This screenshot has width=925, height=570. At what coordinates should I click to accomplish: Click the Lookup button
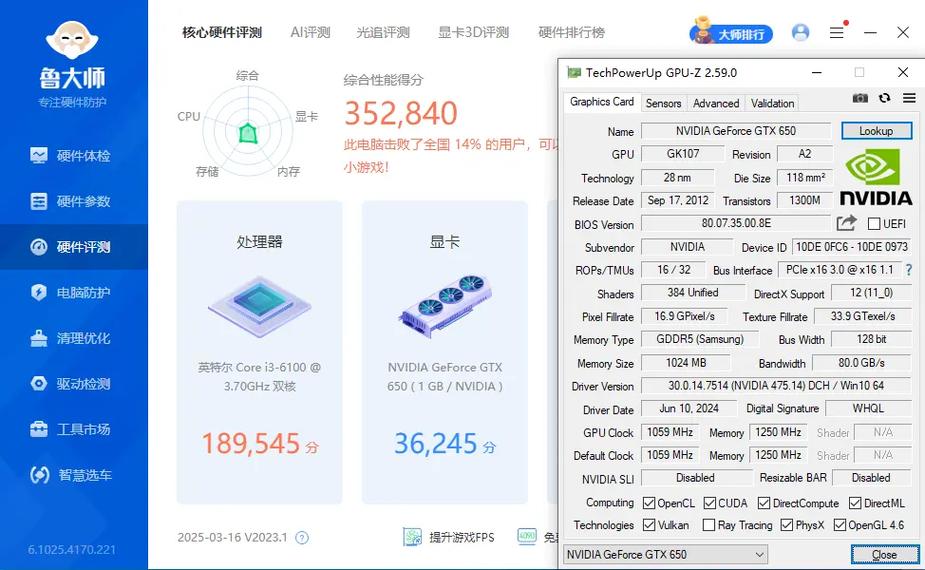(x=876, y=131)
